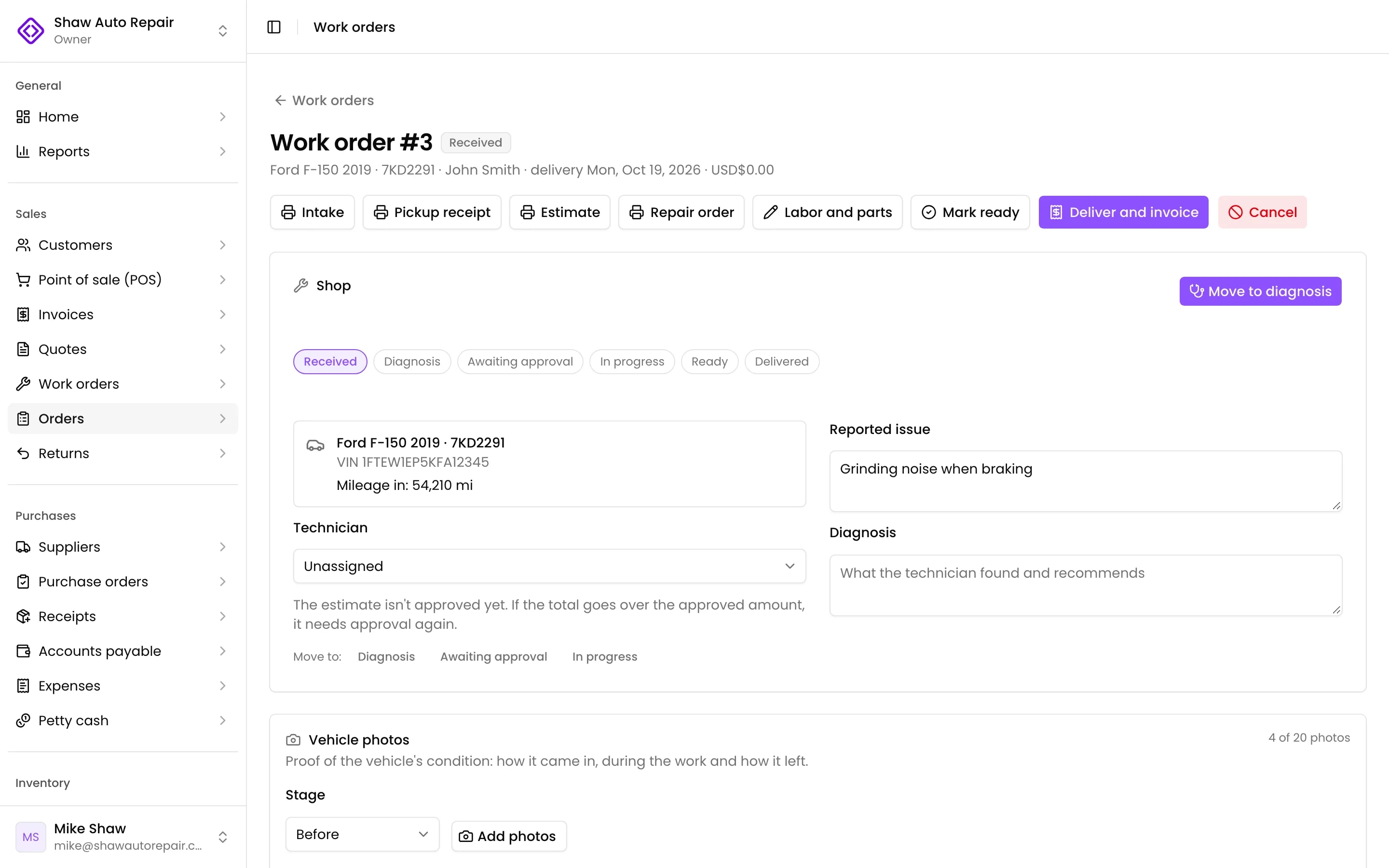Print the Pickup receipt

pyautogui.click(x=432, y=212)
